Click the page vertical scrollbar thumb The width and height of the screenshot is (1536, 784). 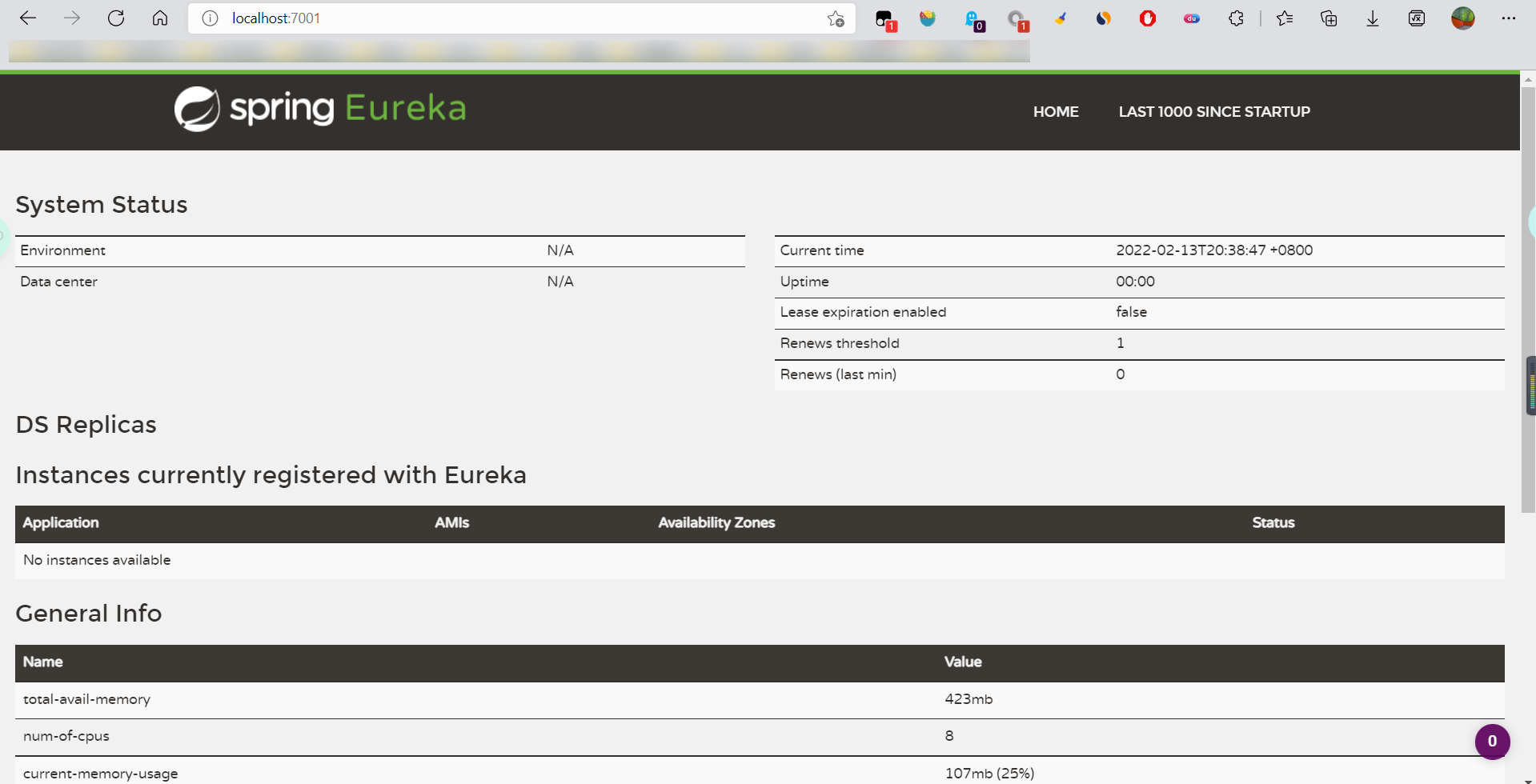[x=1527, y=296]
